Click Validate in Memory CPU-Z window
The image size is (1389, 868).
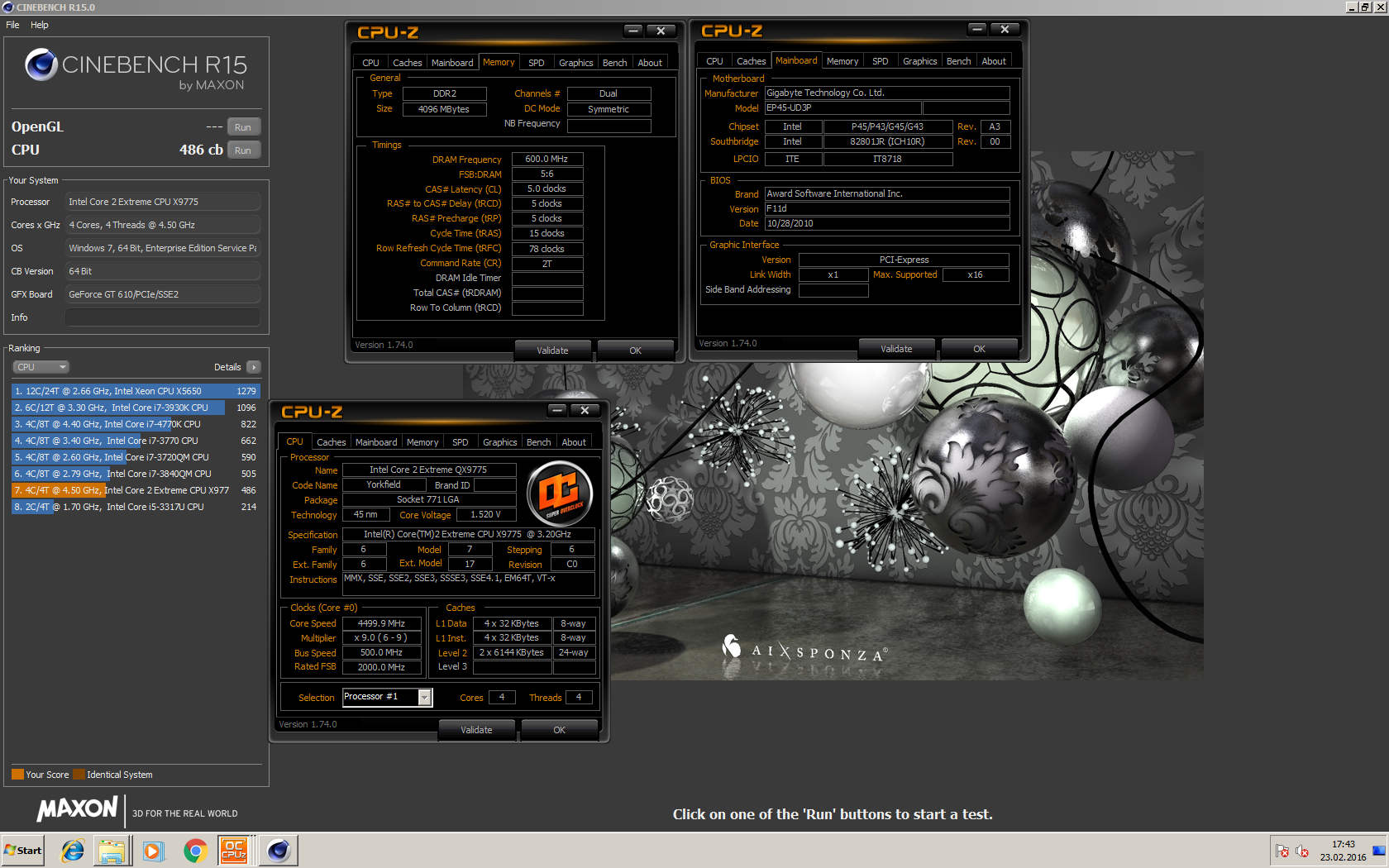click(552, 351)
